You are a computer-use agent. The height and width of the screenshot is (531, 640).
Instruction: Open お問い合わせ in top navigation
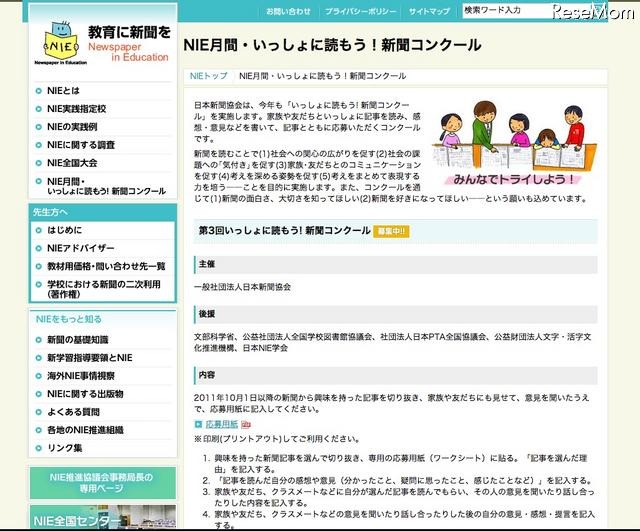[288, 11]
